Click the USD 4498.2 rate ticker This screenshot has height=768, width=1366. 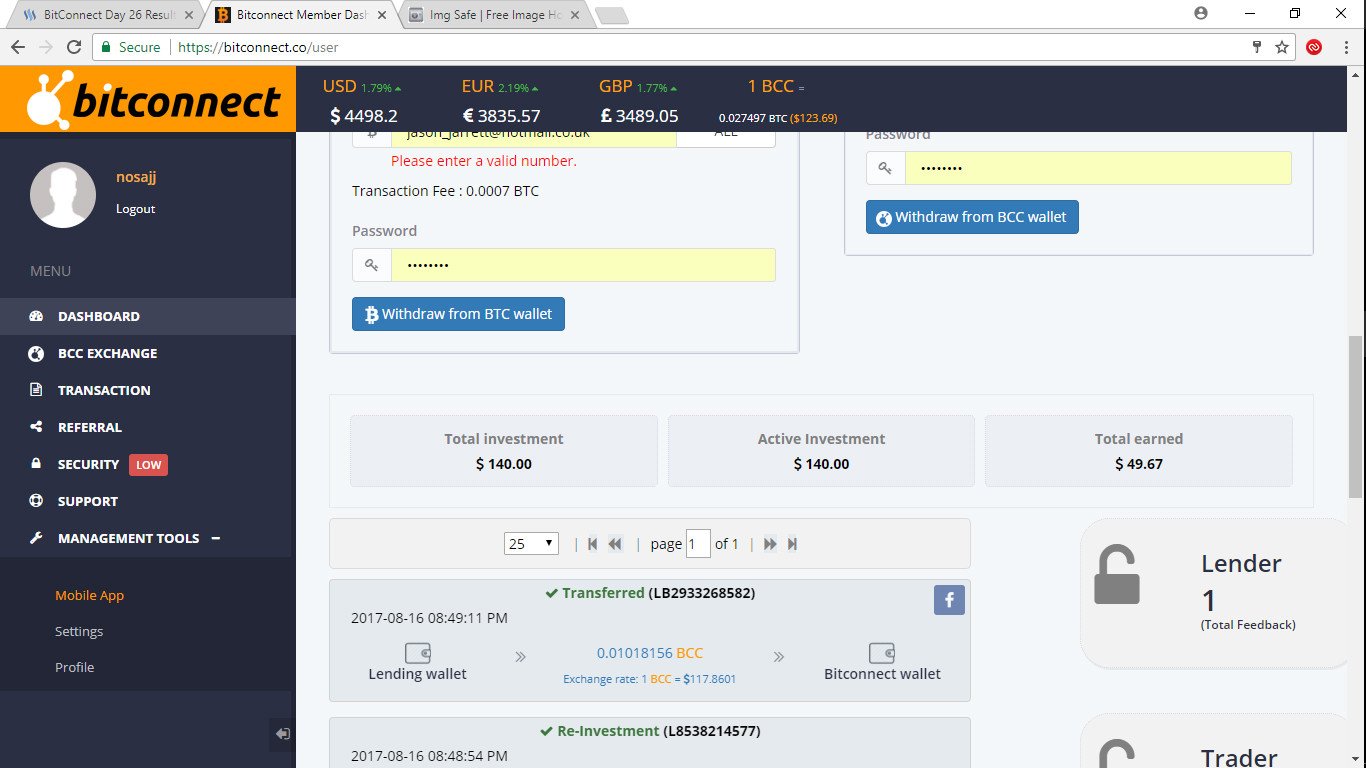364,101
